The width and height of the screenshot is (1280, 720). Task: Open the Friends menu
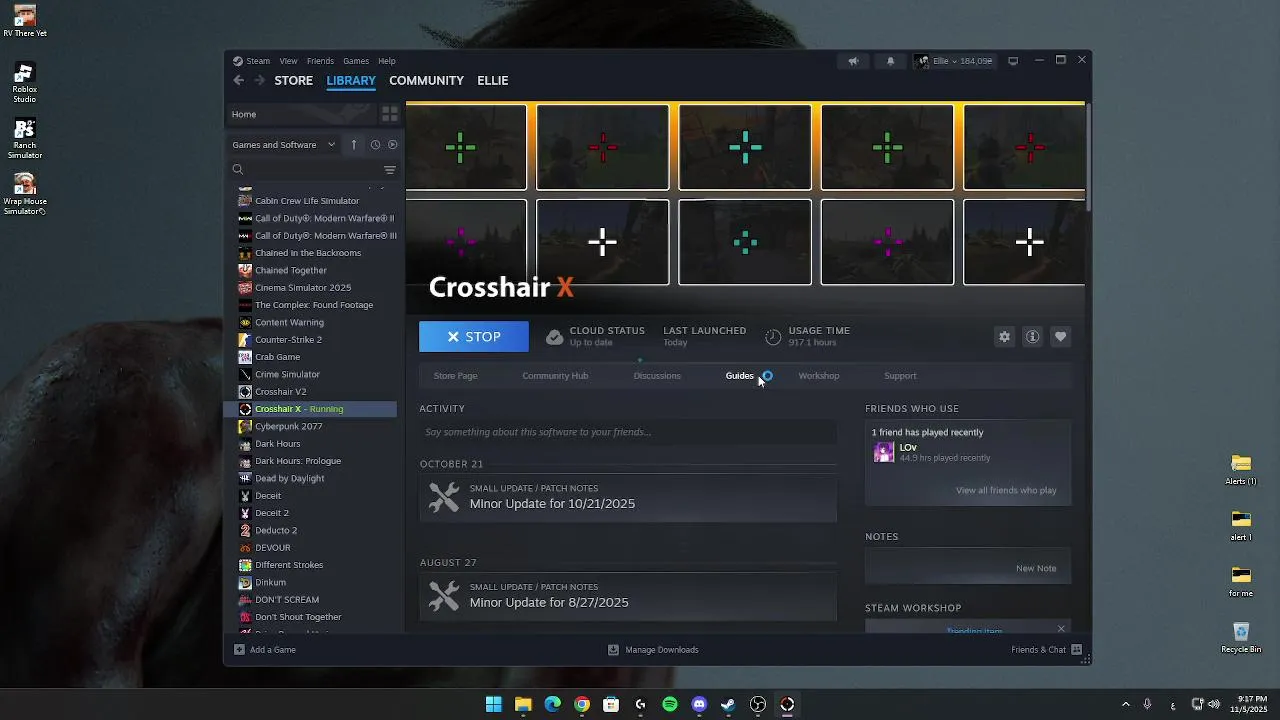coord(320,61)
